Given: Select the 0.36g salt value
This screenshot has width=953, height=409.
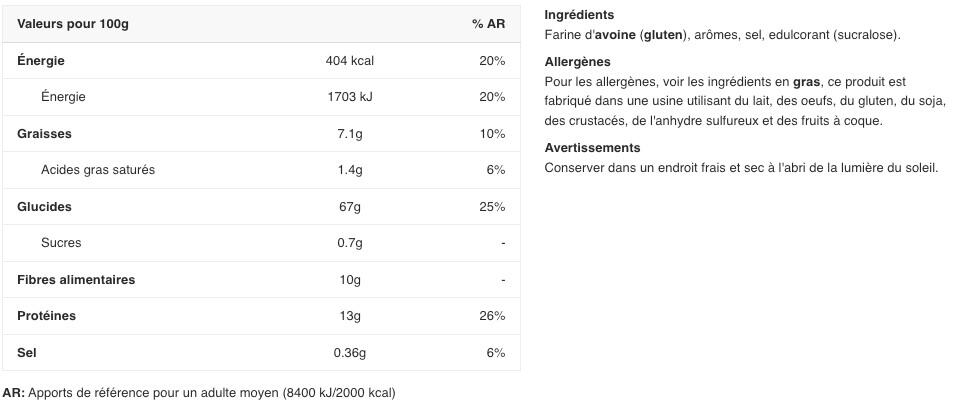Looking at the screenshot, I should coord(350,353).
